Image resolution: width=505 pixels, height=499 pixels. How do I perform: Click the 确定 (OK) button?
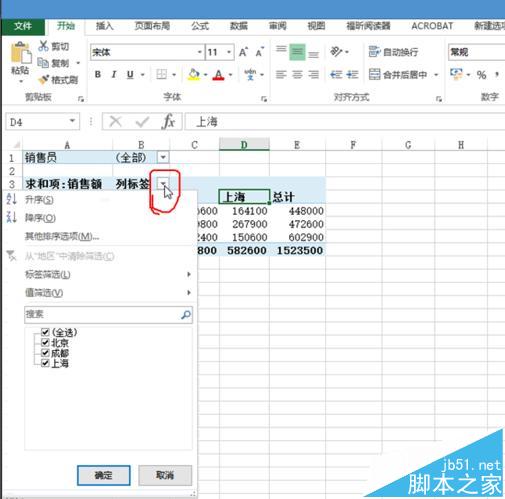pyautogui.click(x=104, y=475)
